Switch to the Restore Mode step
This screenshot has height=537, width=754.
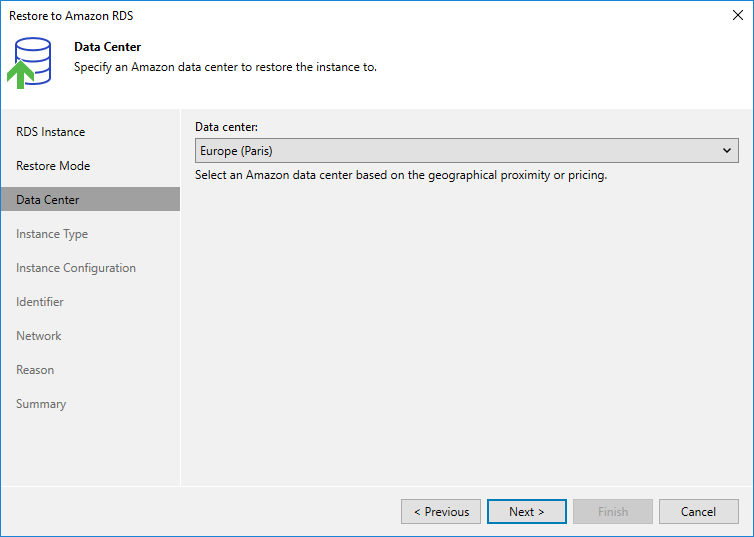[53, 166]
